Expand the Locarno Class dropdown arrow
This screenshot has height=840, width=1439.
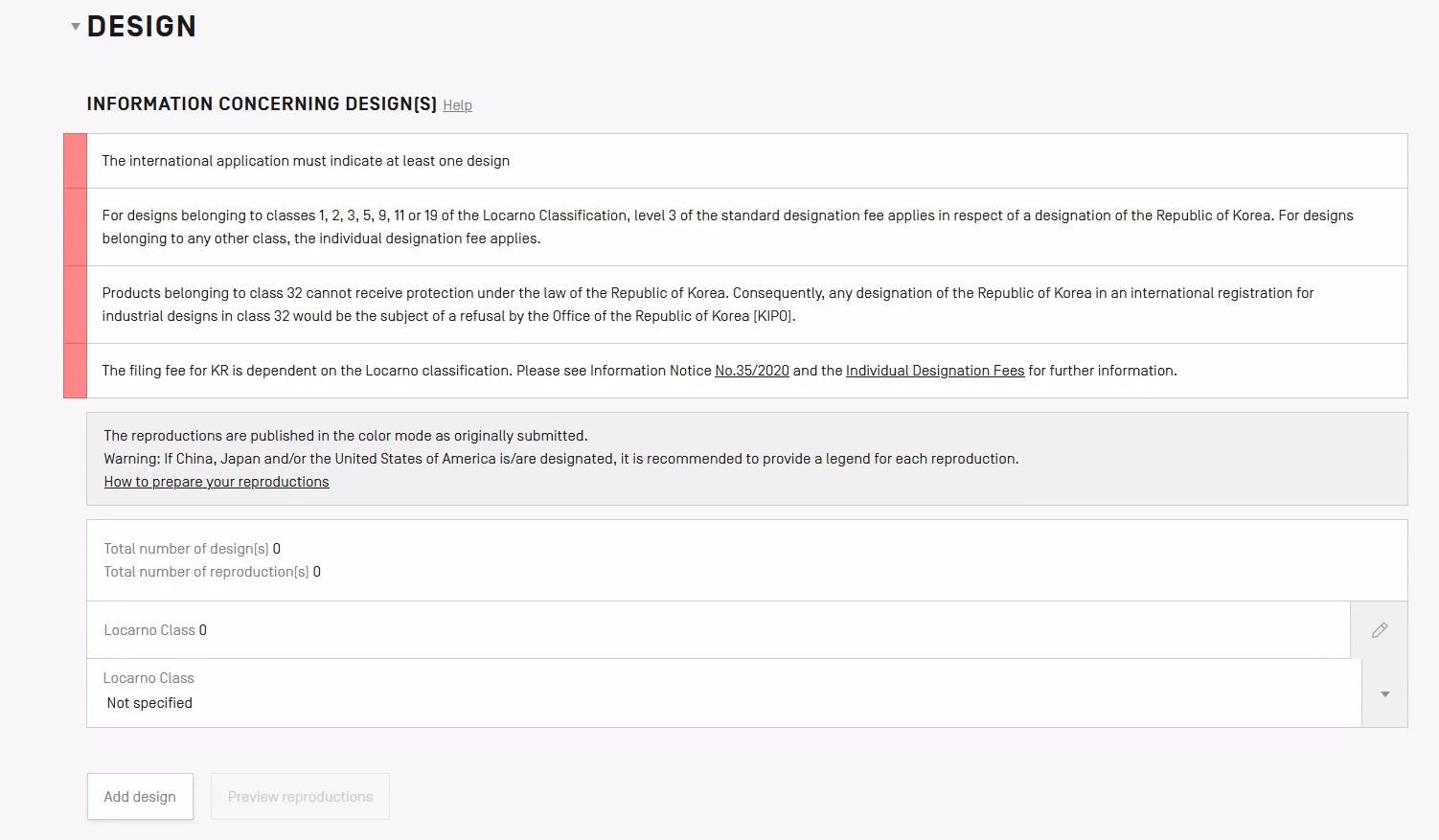point(1384,693)
